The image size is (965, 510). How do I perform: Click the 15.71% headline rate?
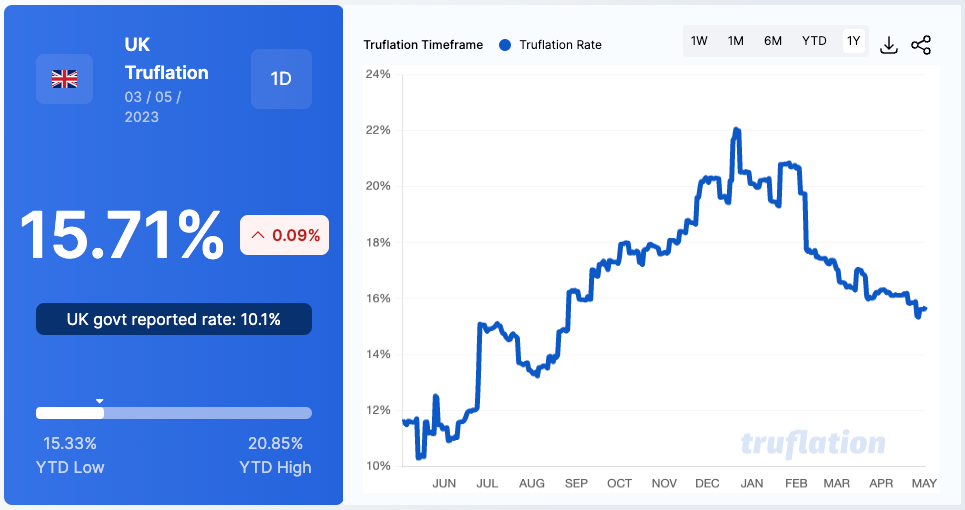click(x=122, y=237)
